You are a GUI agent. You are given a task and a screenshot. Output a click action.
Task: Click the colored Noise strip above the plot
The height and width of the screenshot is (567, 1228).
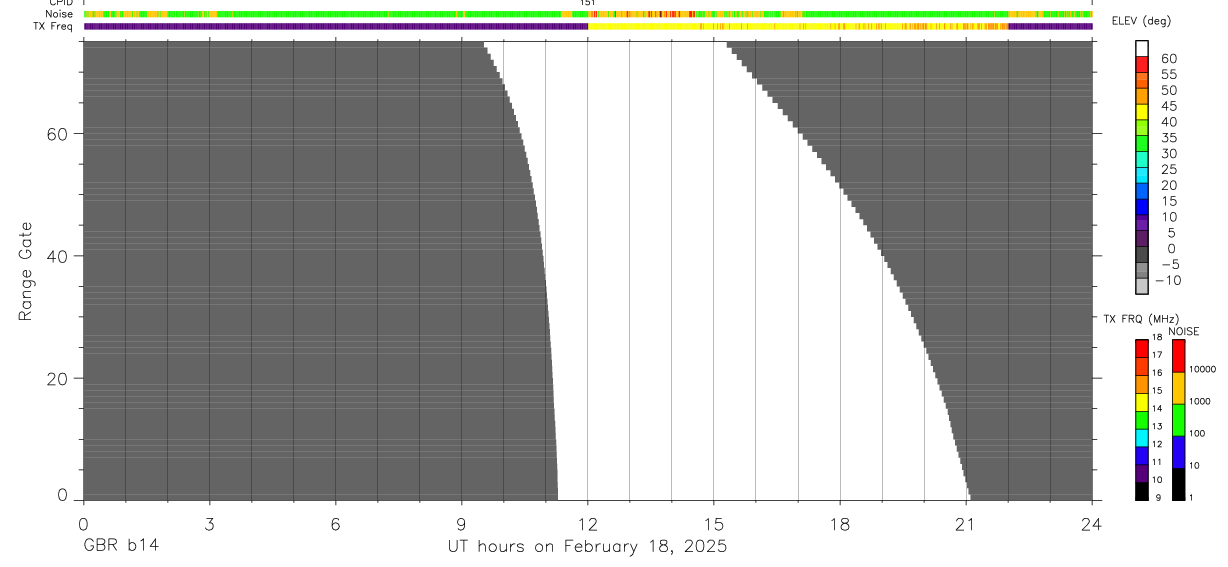coord(587,14)
